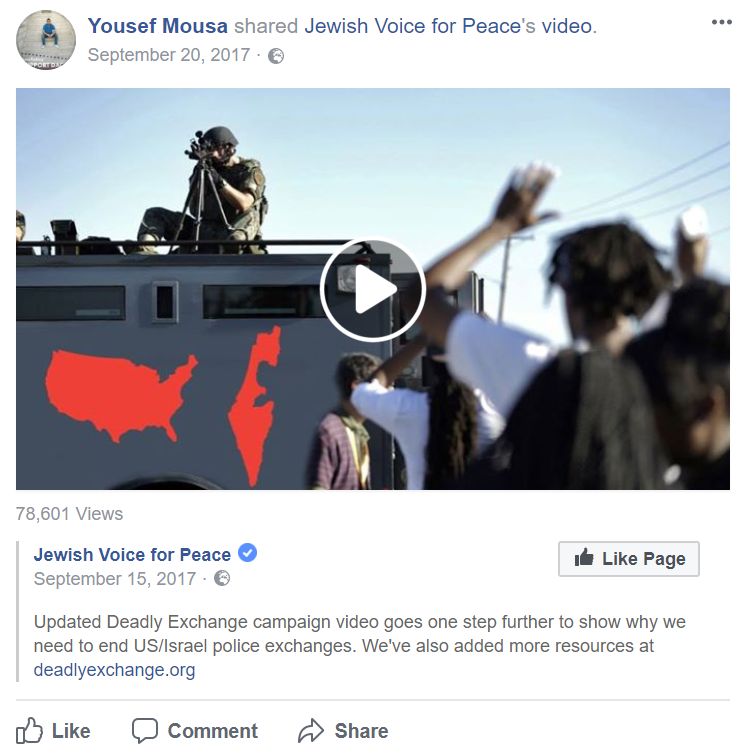The image size is (739, 756).
Task: Play the Deadly Exchange video
Action: [373, 290]
